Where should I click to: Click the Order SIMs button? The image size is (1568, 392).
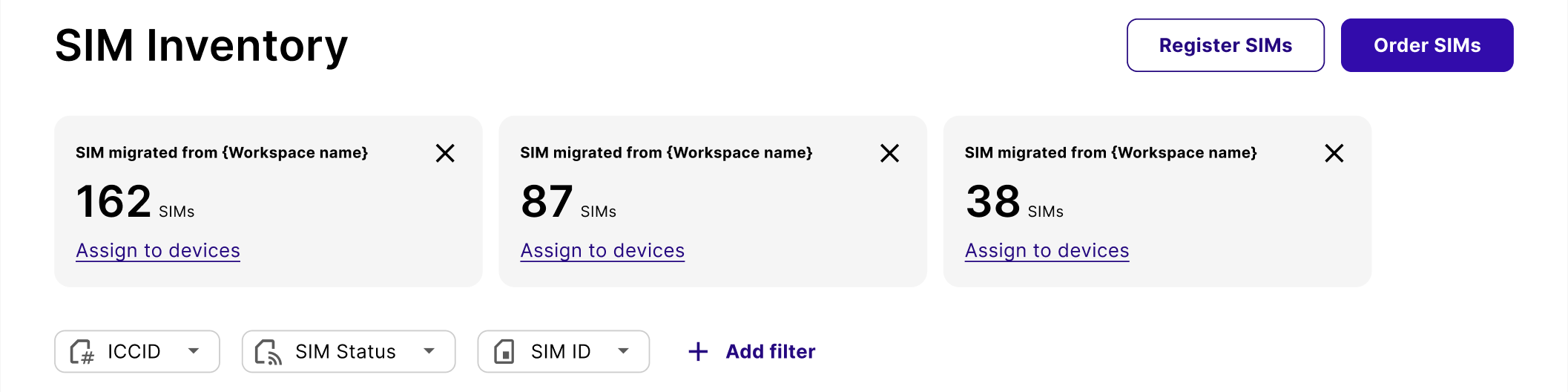(x=1426, y=45)
